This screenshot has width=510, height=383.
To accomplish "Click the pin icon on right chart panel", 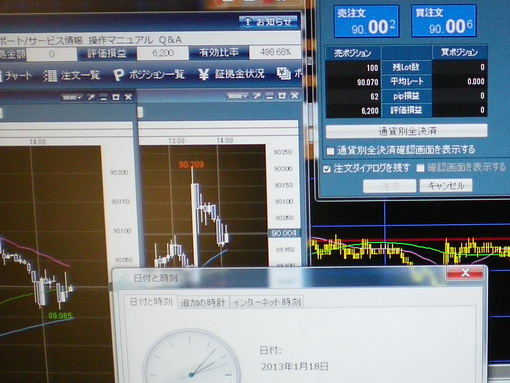I will [256, 96].
